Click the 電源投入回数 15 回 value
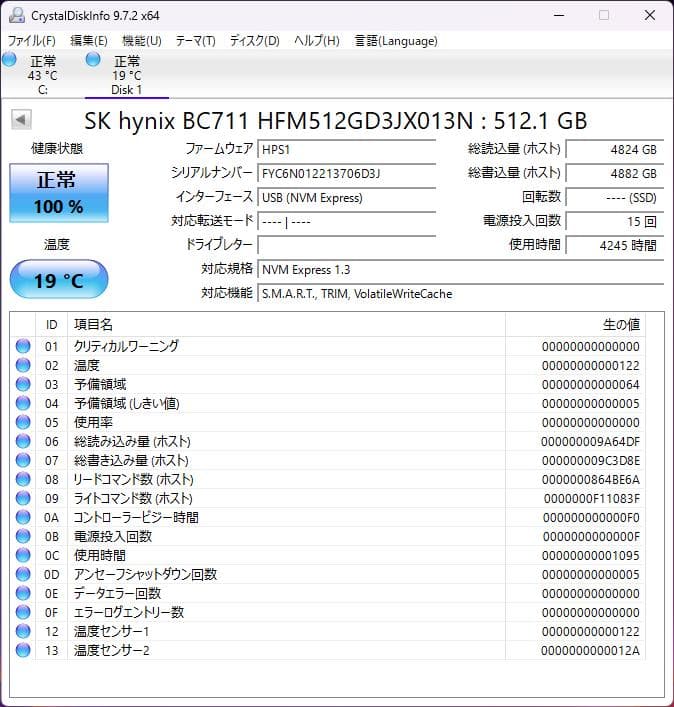Screen dimensions: 674x707 click(615, 221)
